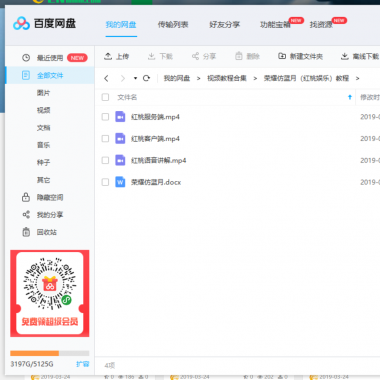380x380 pixels.
Task: Click the orange storage usage bar
Action: (x=35, y=353)
